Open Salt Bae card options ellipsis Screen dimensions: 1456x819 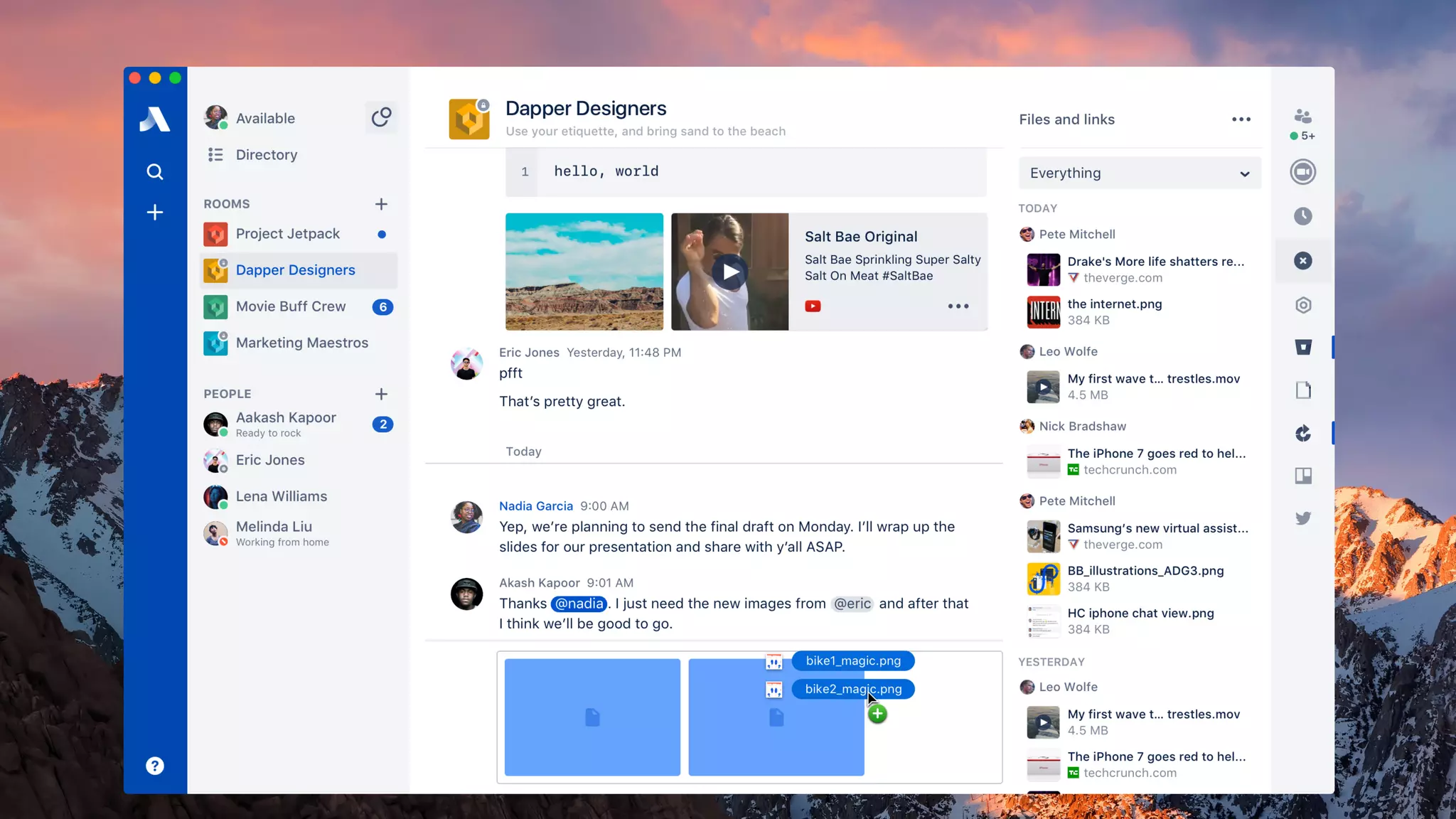click(x=958, y=306)
